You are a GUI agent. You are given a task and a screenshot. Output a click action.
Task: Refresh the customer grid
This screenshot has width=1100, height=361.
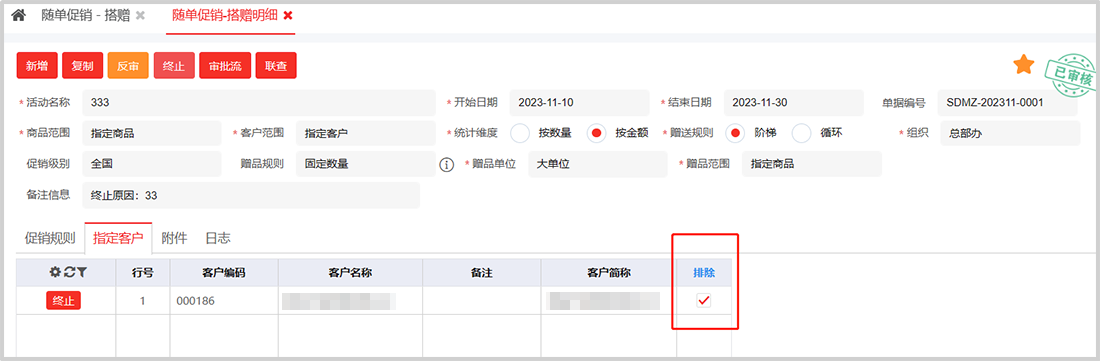coord(68,272)
